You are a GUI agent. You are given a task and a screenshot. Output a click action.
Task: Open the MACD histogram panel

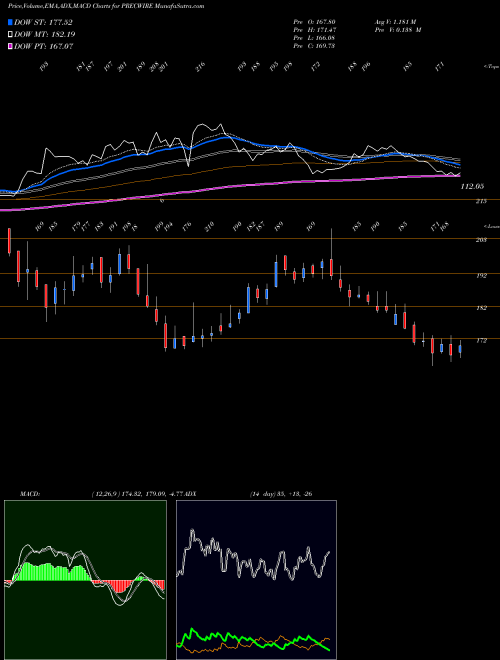point(85,580)
